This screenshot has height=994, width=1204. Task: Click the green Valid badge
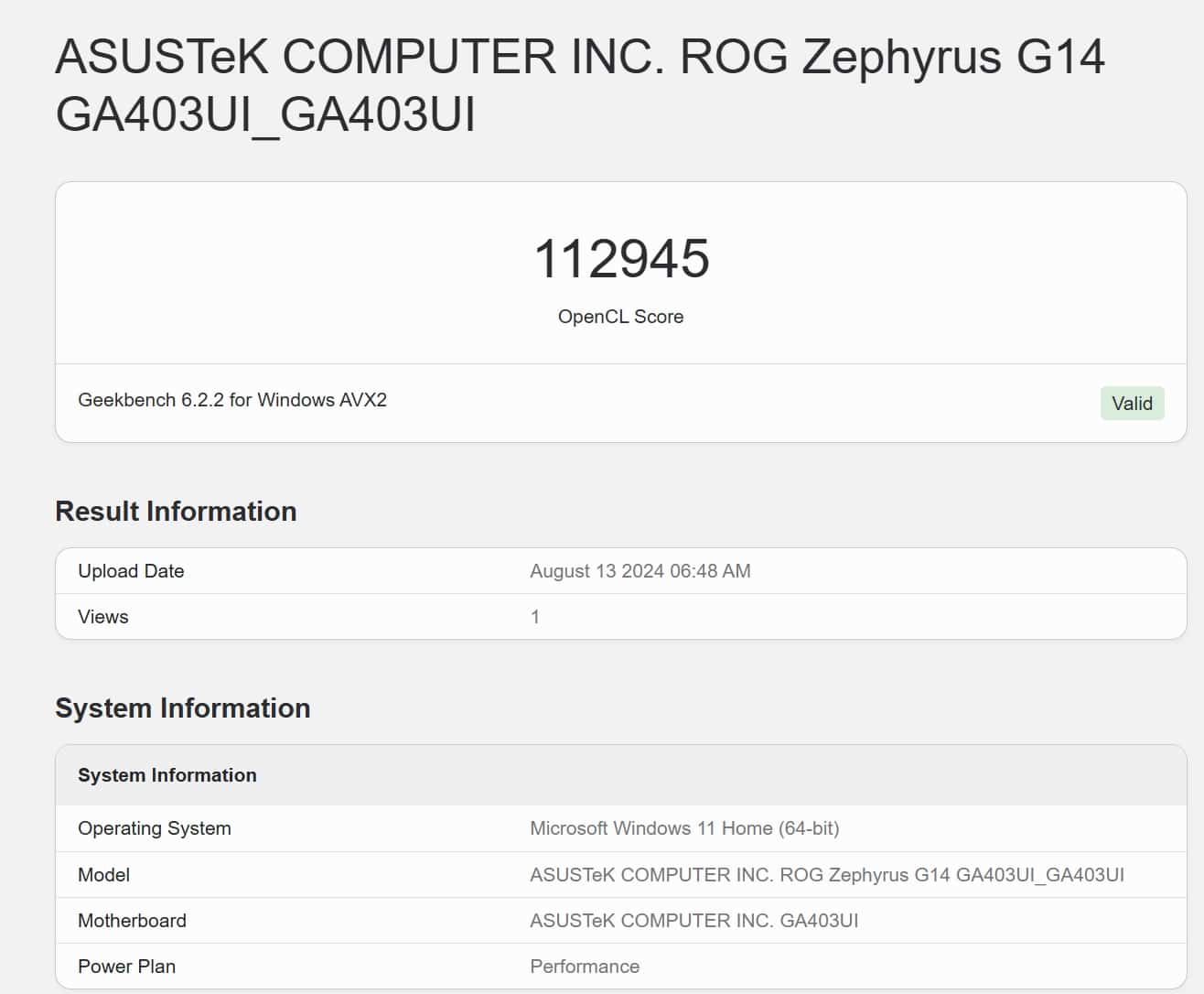pyautogui.click(x=1131, y=404)
